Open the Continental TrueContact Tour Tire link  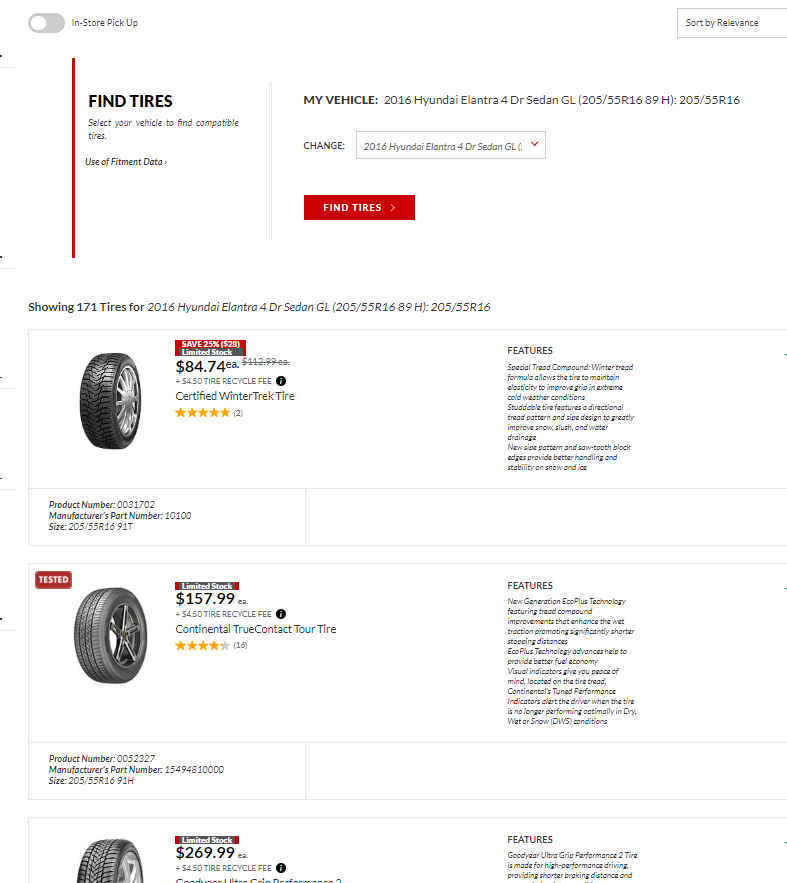[256, 629]
